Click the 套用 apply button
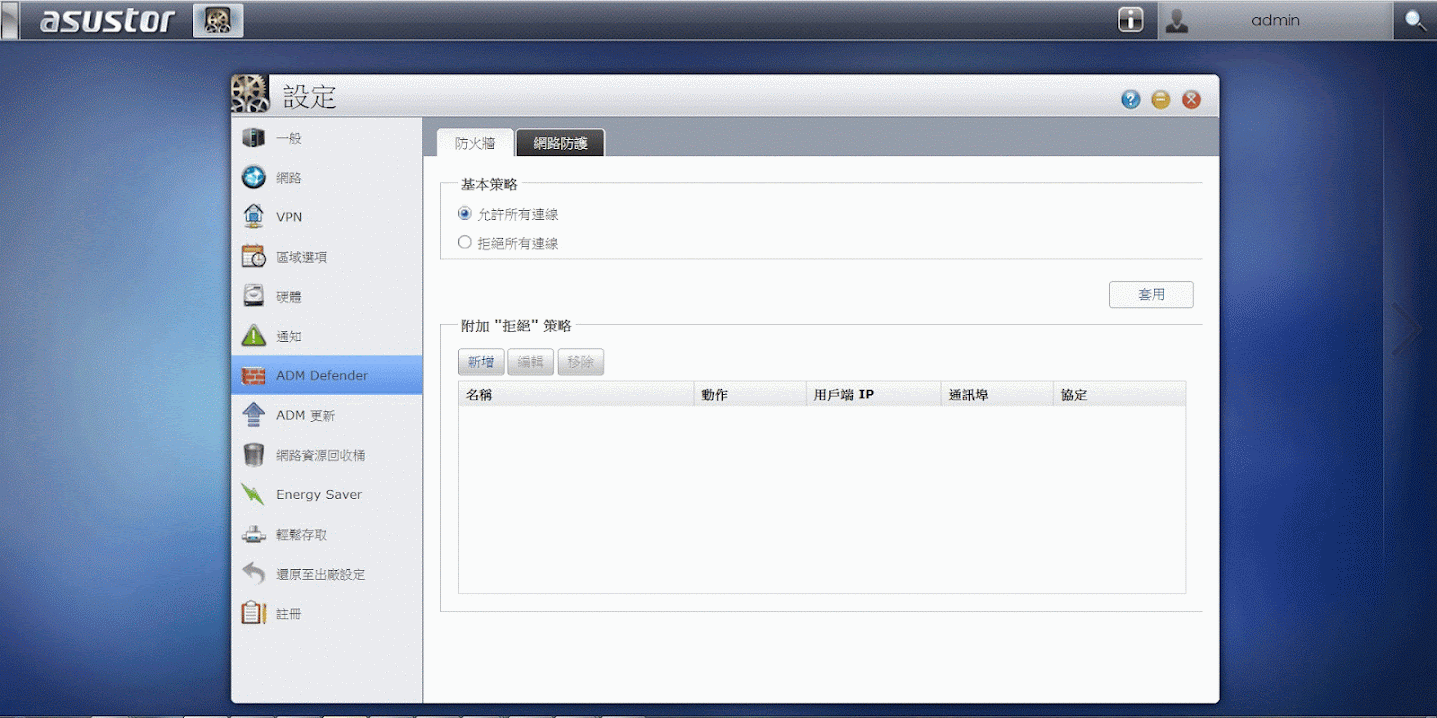 (1151, 295)
